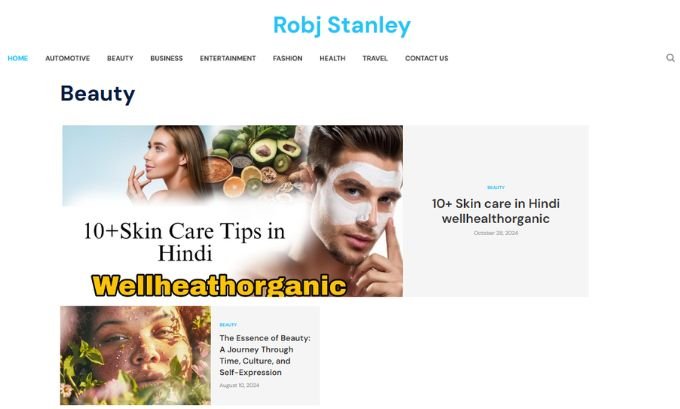
Task: Click the October 2024 post date
Action: (x=496, y=233)
